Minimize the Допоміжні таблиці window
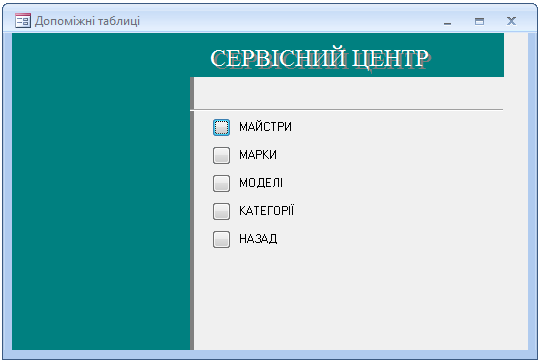This screenshot has height=363, width=540. tap(447, 21)
